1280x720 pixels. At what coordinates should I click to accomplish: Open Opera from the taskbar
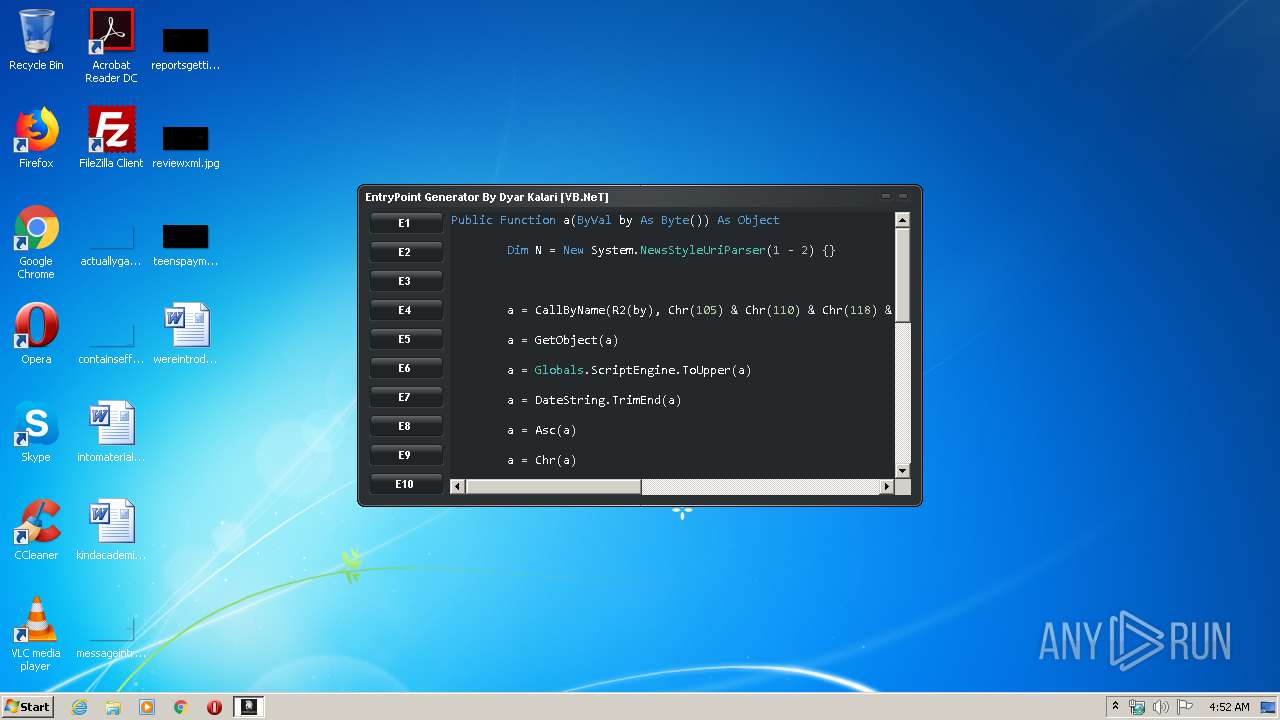[214, 707]
